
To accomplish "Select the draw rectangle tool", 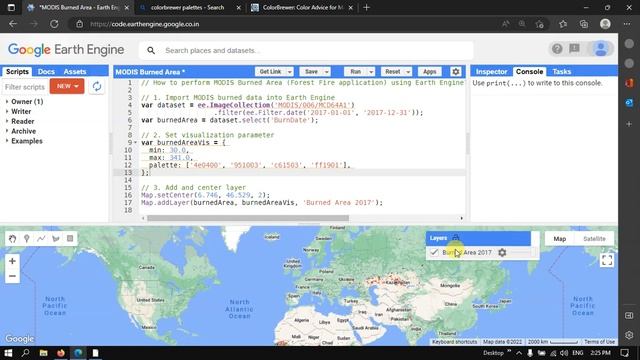I will [70, 239].
